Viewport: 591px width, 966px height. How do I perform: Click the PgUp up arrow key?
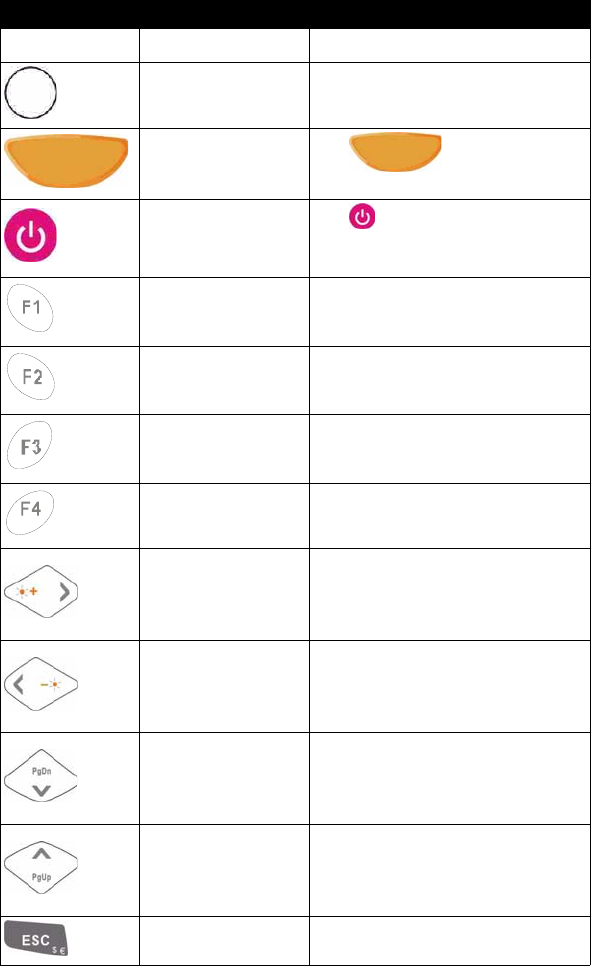41,867
